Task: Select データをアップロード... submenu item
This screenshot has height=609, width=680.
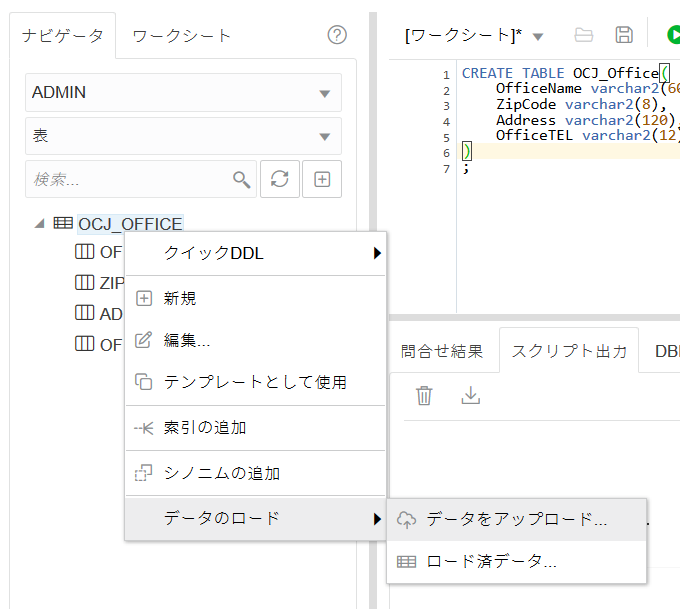Action: 517,520
